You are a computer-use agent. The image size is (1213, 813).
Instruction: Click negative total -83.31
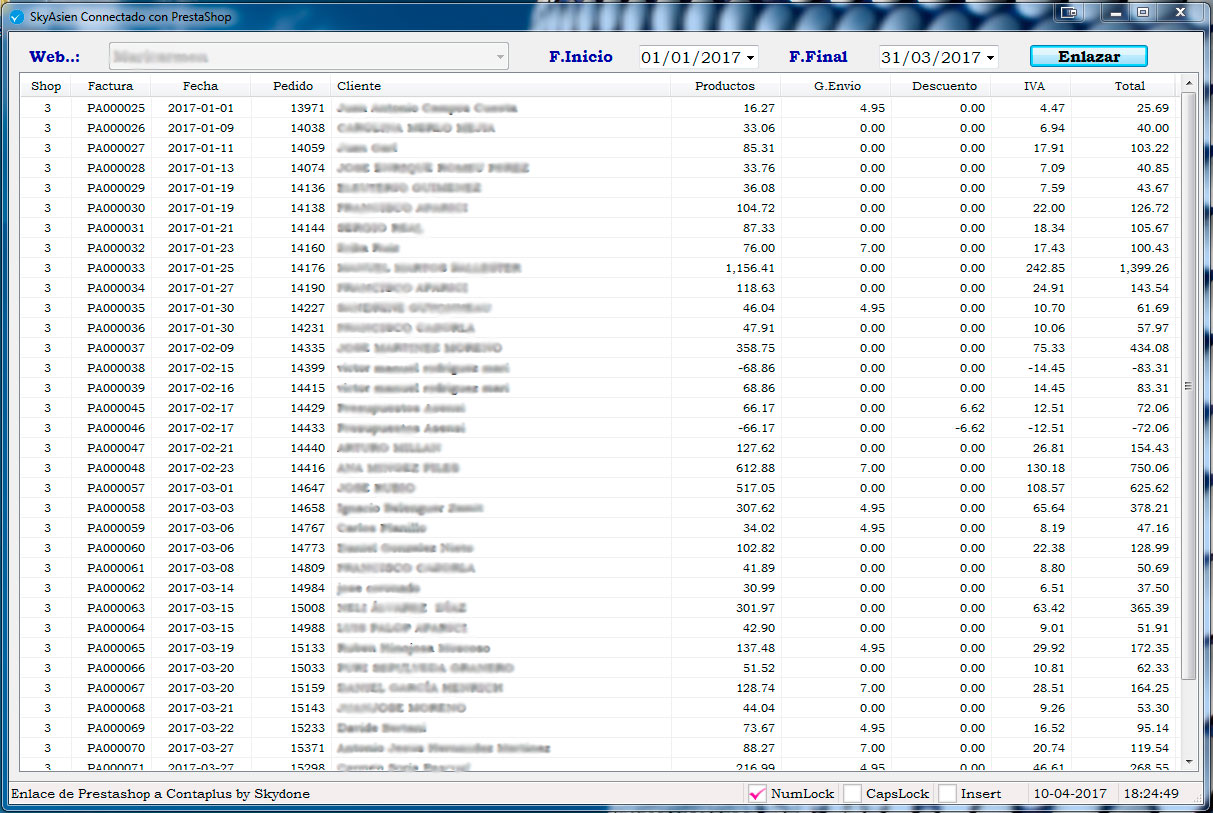click(x=1148, y=368)
